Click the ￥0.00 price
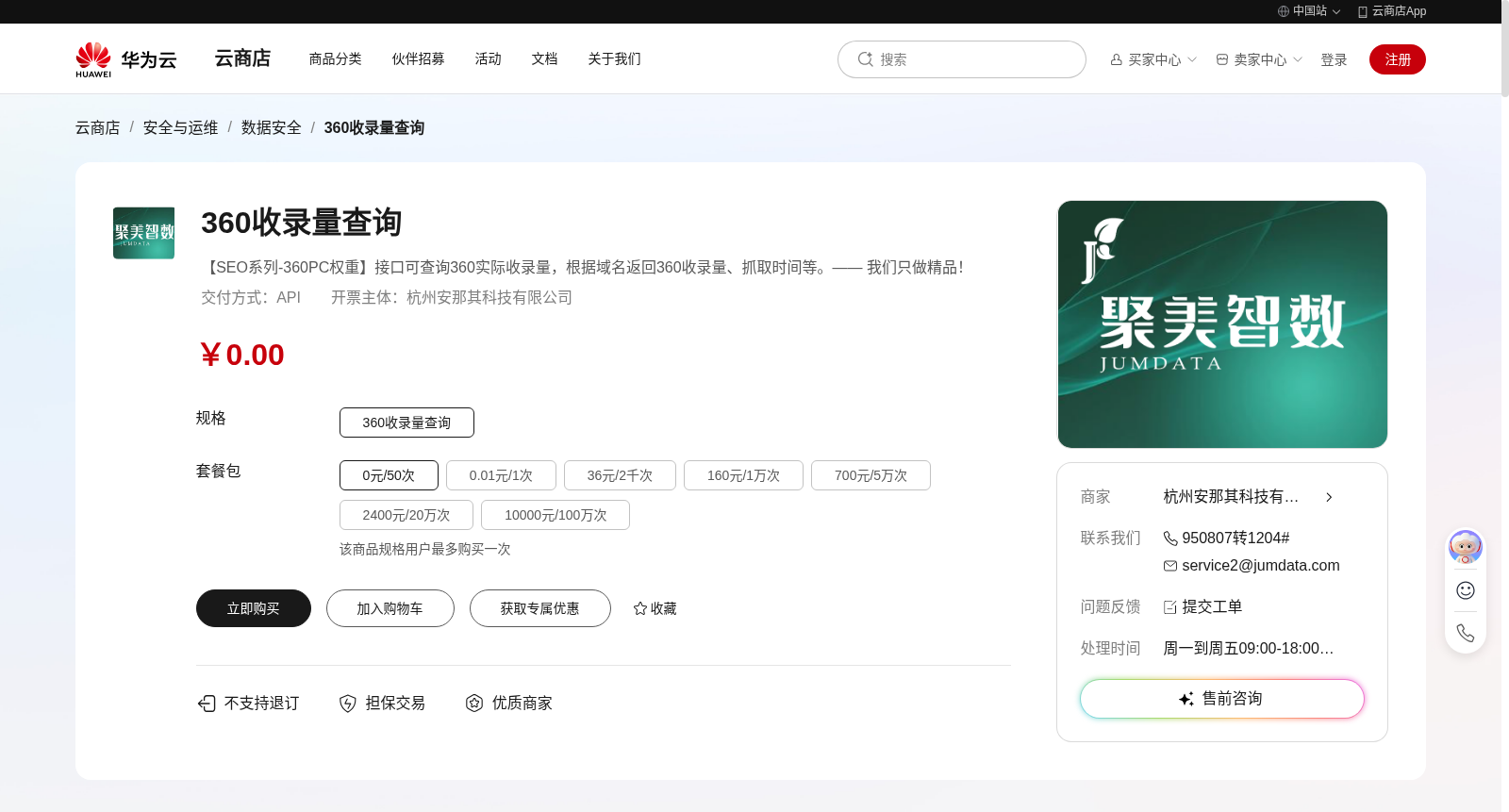Image resolution: width=1509 pixels, height=812 pixels. pos(240,356)
